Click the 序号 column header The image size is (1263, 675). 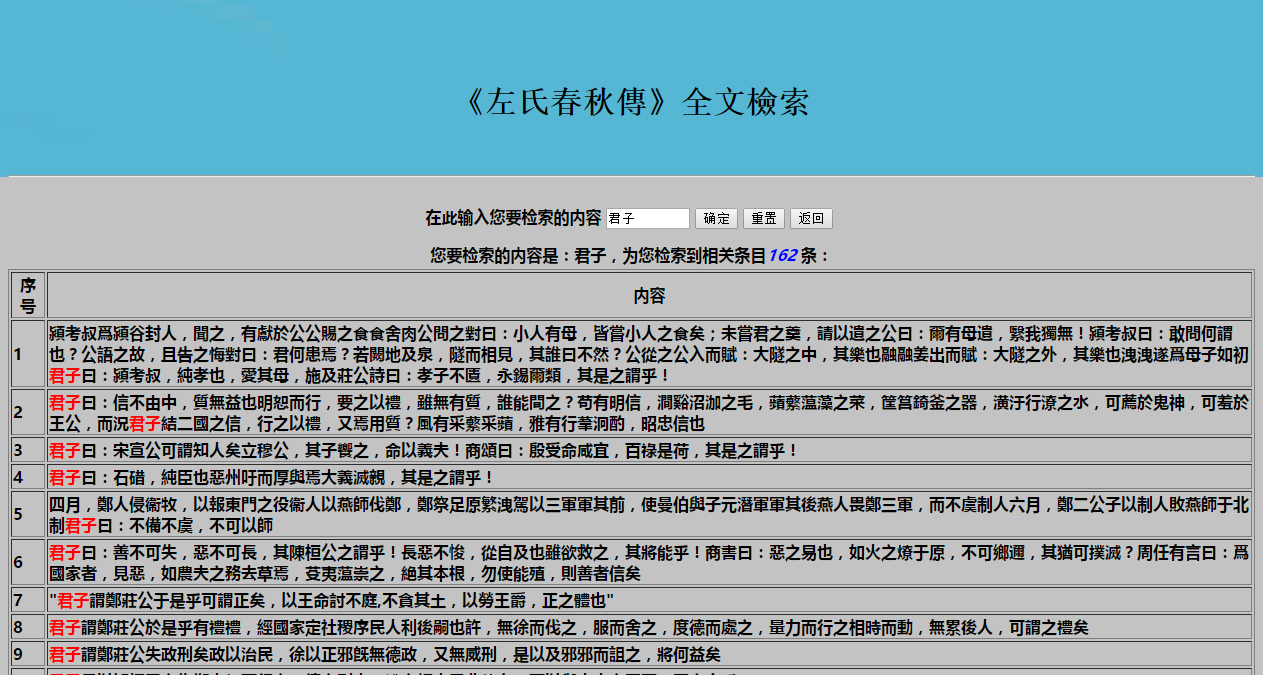pos(28,295)
